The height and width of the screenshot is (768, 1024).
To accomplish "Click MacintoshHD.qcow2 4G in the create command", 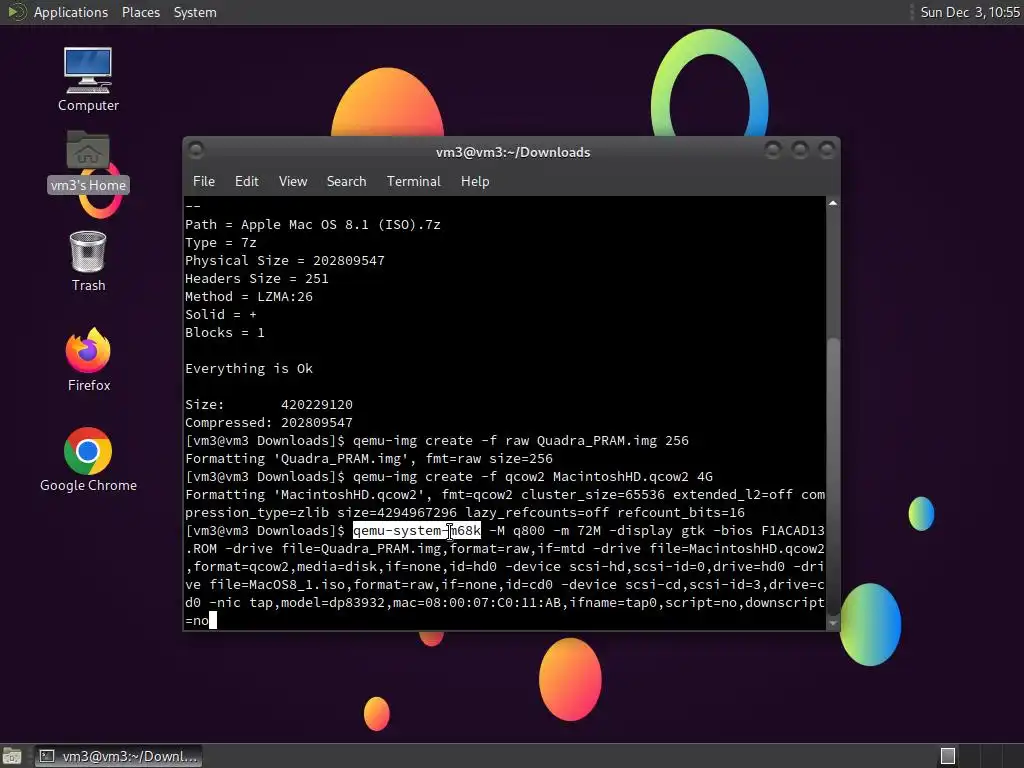I will [633, 477].
